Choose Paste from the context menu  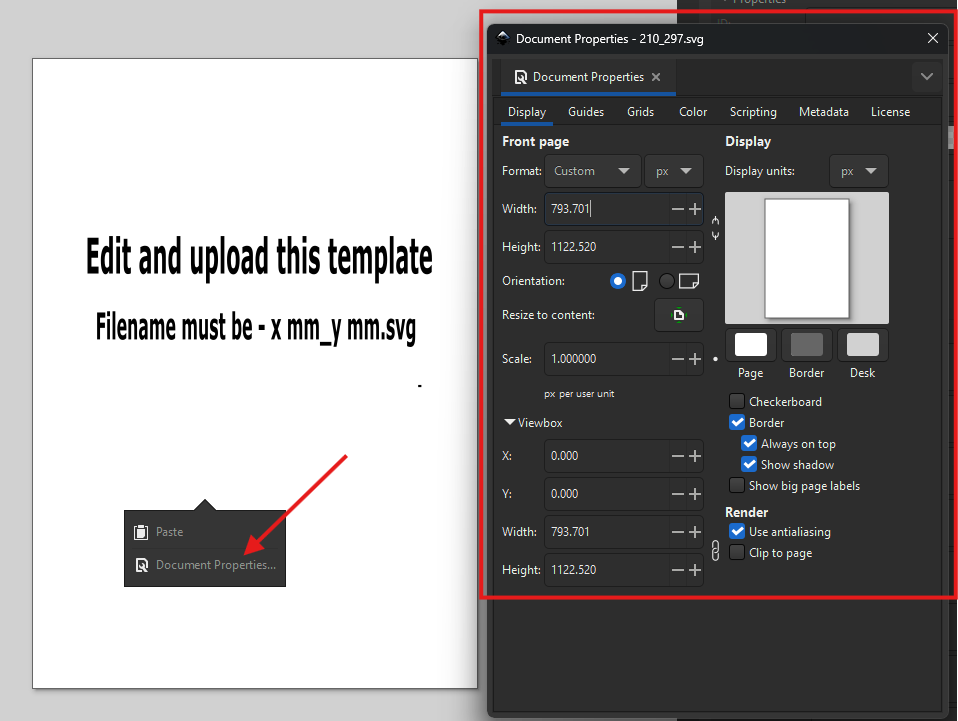[x=205, y=532]
